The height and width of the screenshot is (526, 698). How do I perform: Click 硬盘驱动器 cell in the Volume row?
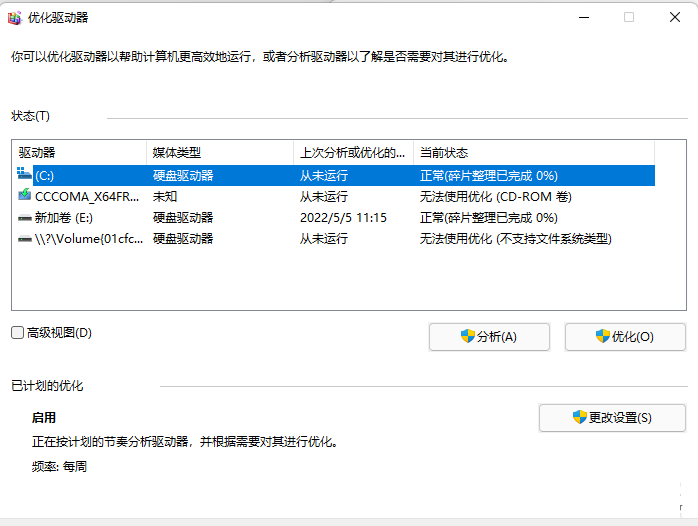click(183, 239)
